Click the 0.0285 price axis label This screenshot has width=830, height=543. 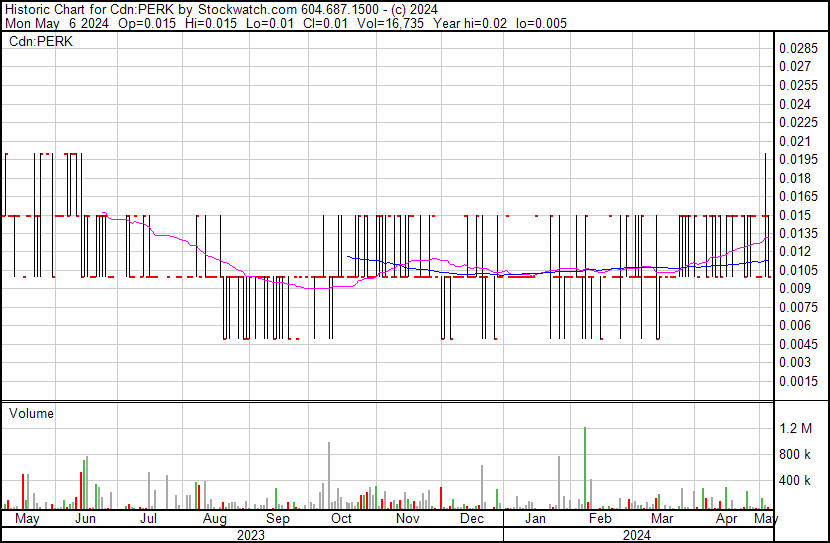coord(800,48)
